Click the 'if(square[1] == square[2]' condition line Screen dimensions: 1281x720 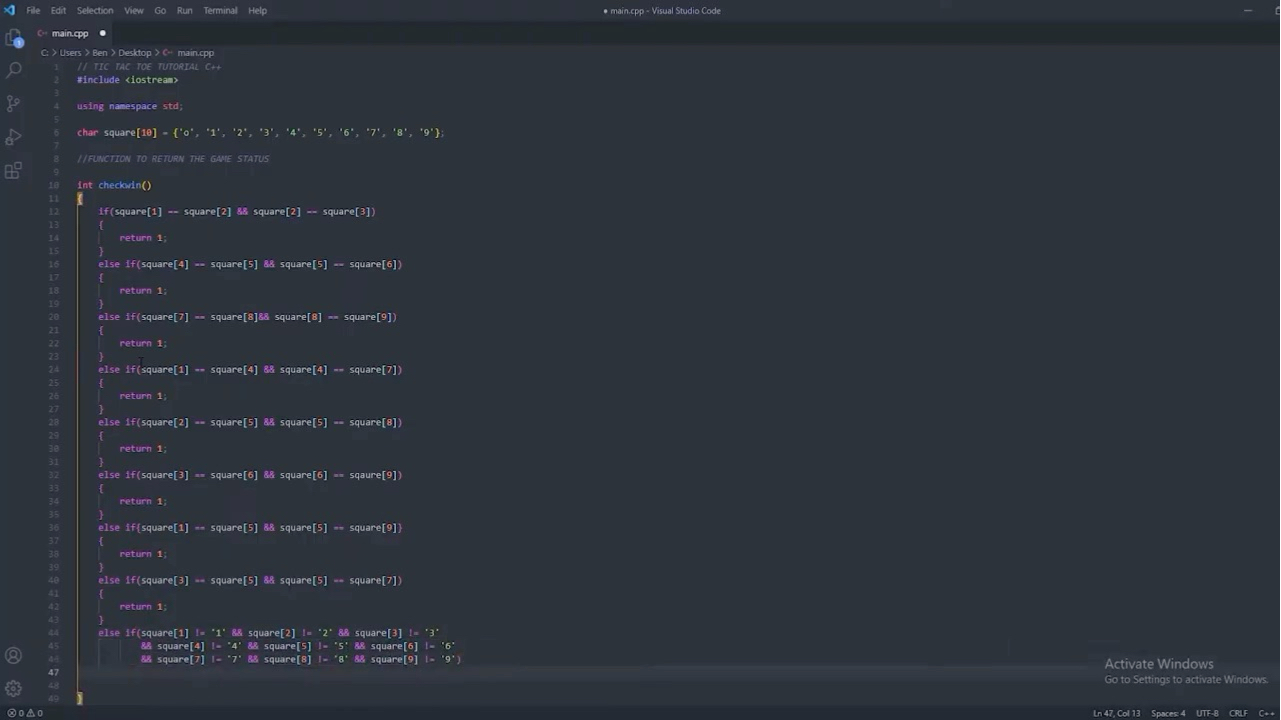[x=237, y=211]
